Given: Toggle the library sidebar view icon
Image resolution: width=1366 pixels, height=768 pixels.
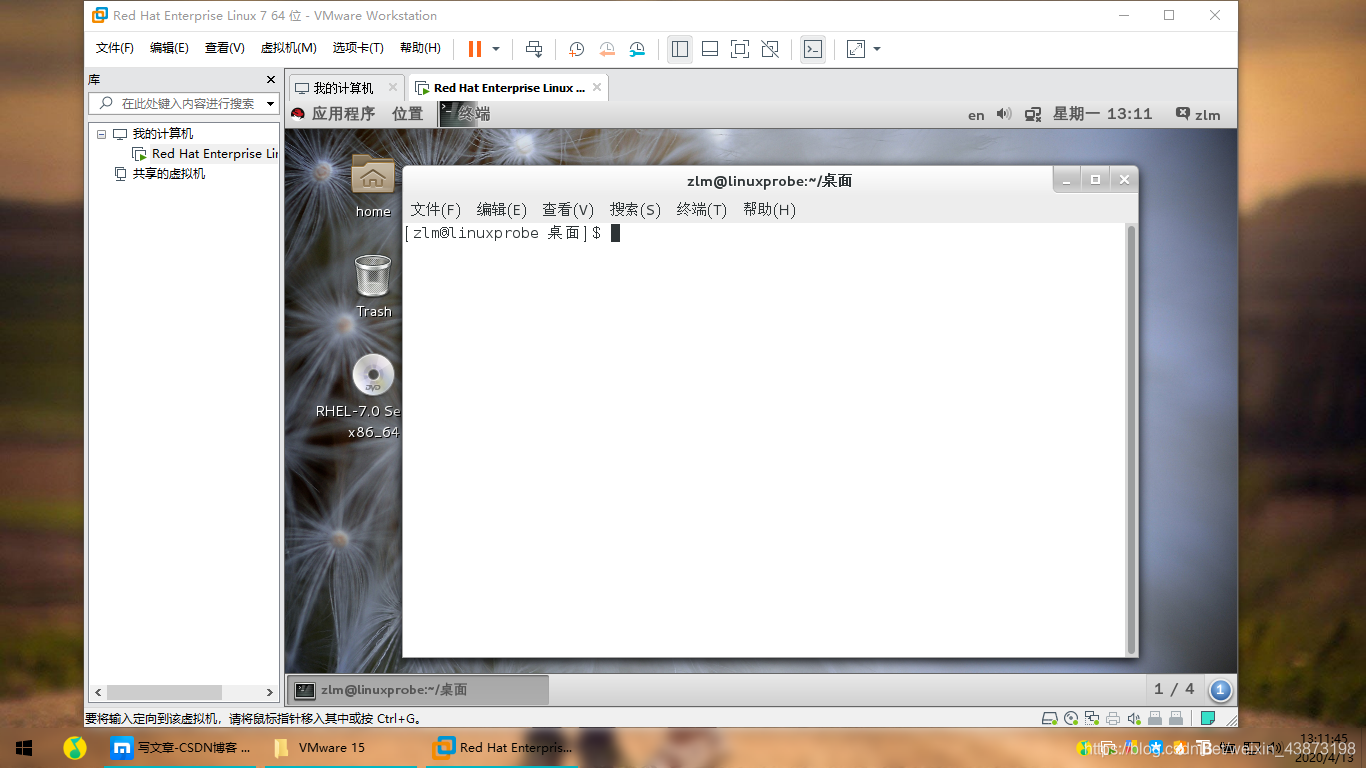Looking at the screenshot, I should pyautogui.click(x=680, y=49).
